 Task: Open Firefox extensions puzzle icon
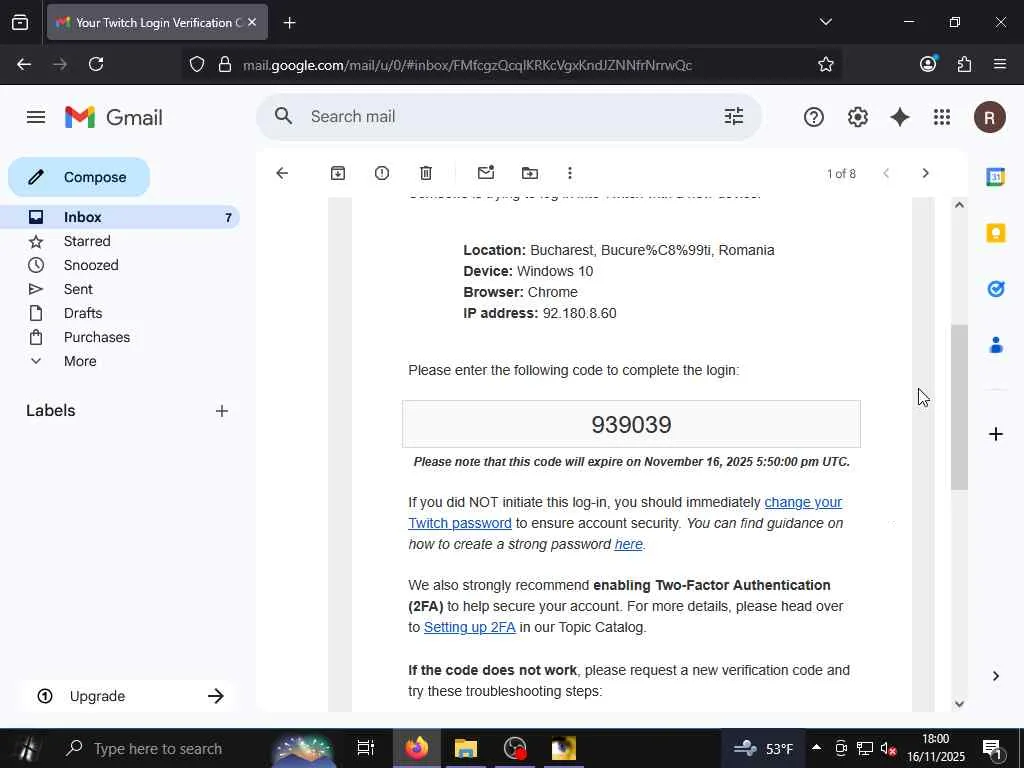click(964, 64)
